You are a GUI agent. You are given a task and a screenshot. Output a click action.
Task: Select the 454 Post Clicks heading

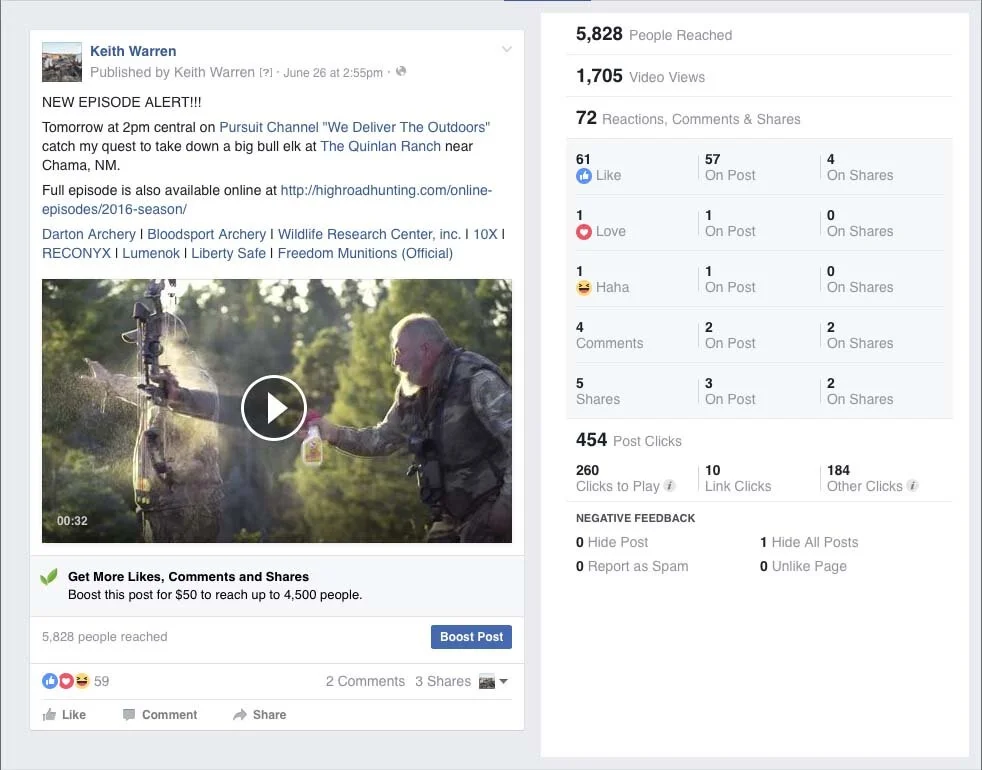click(629, 440)
